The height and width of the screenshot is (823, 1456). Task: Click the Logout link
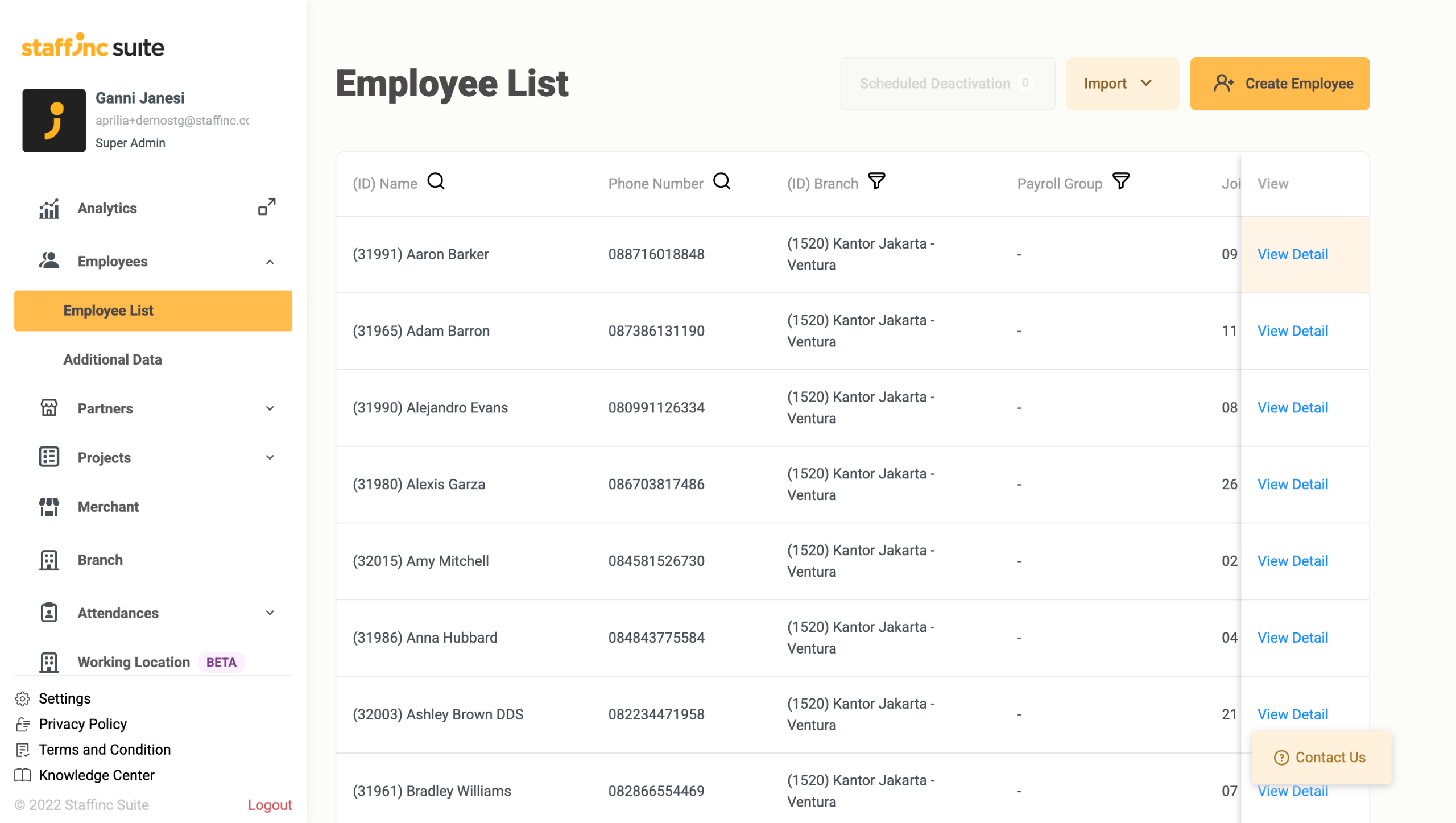tap(270, 805)
